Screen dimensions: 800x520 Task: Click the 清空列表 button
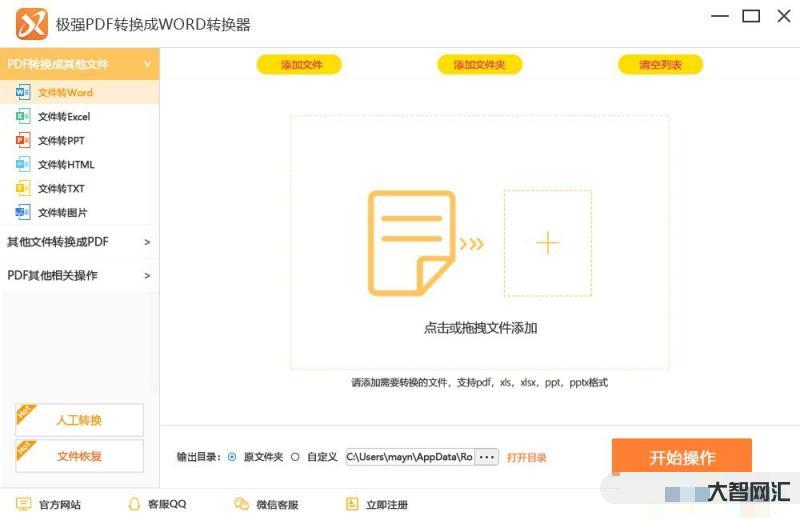click(661, 64)
